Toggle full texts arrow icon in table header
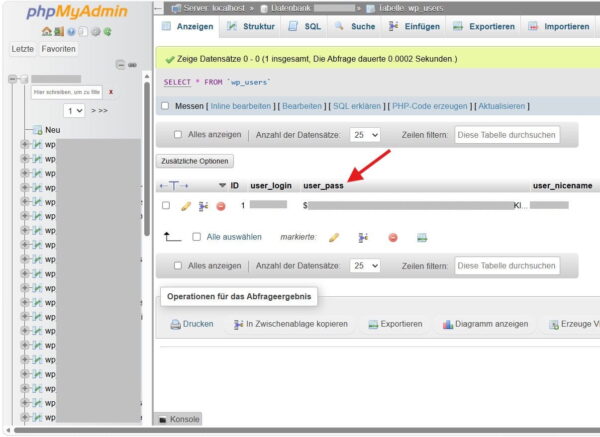The height and width of the screenshot is (437, 600). (174, 186)
